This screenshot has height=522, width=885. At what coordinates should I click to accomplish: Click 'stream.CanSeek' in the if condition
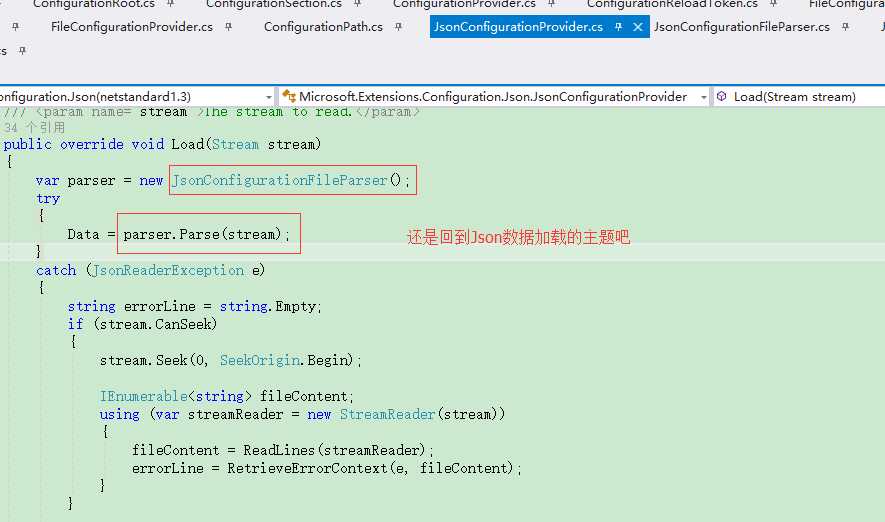coord(155,324)
